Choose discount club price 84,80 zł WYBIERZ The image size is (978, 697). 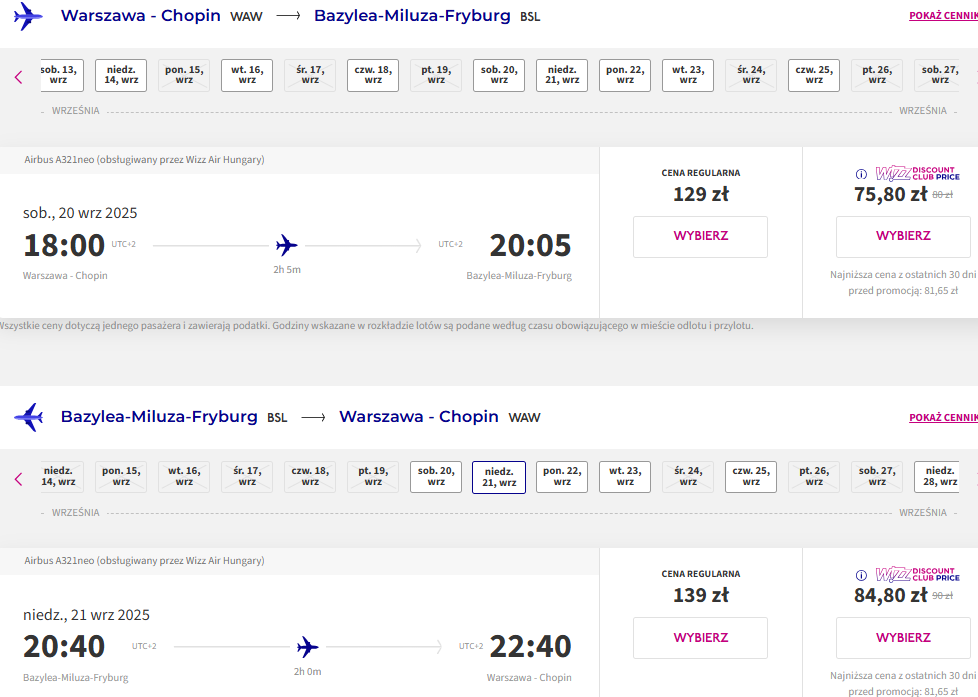point(903,638)
